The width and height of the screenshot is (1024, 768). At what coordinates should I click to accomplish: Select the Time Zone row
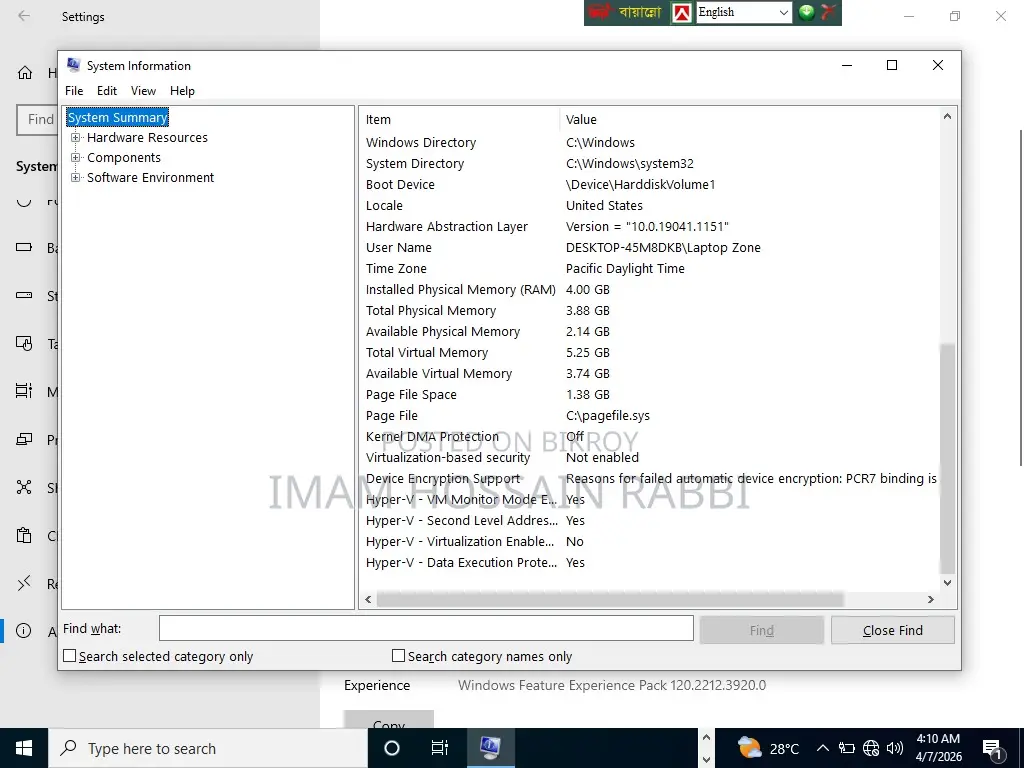(x=649, y=268)
